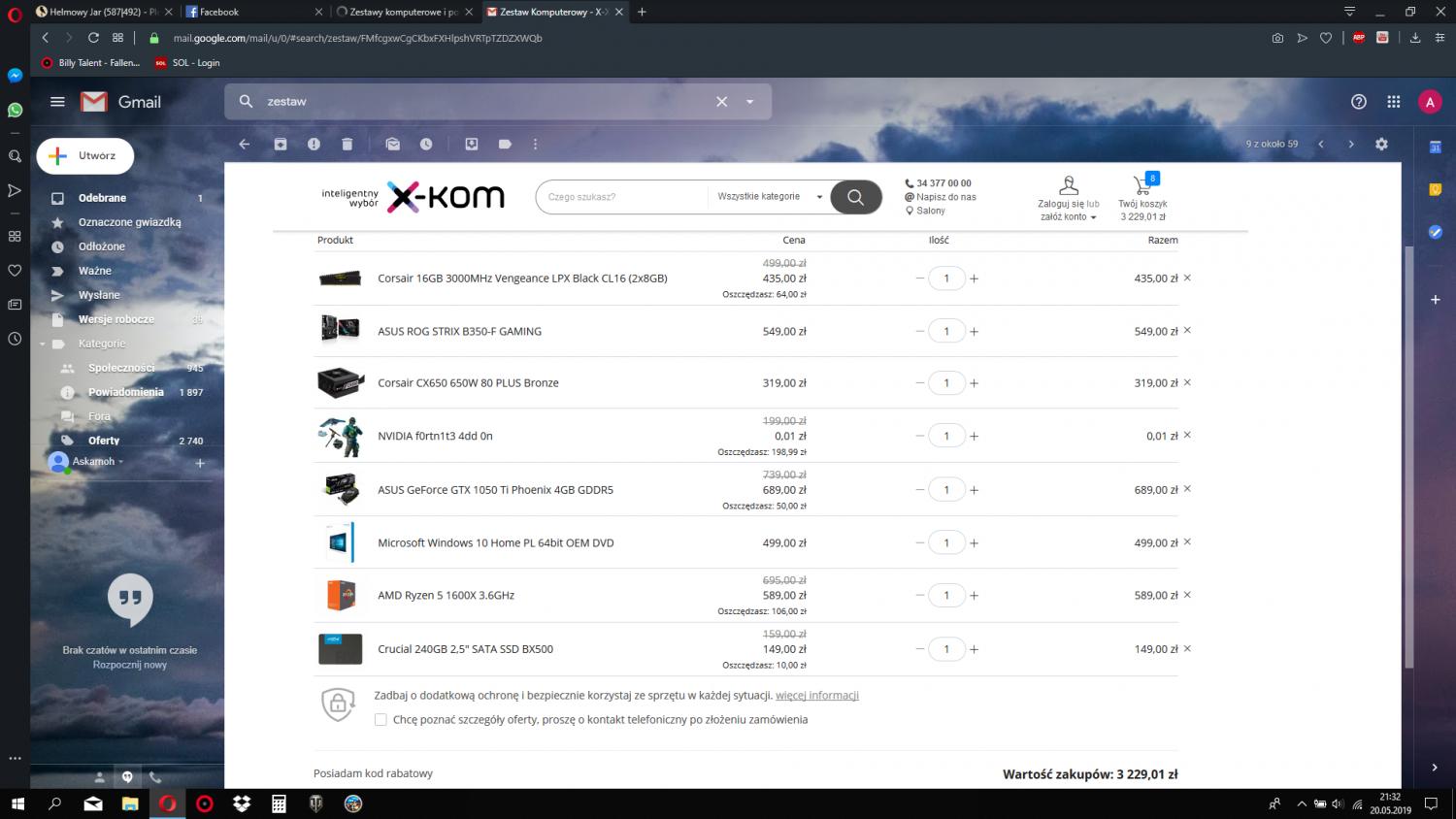Switch to the Facebook browser tab
This screenshot has width=1456, height=819.
click(250, 12)
